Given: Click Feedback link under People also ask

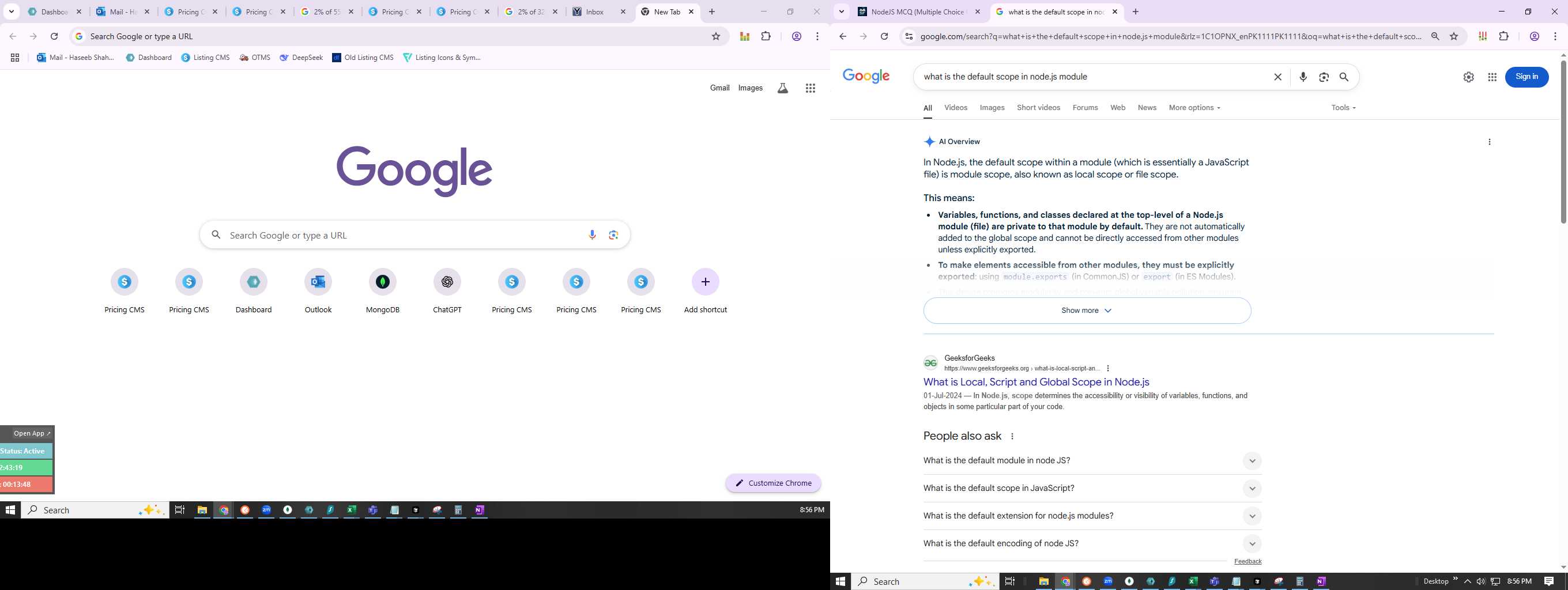Looking at the screenshot, I should tap(1248, 561).
